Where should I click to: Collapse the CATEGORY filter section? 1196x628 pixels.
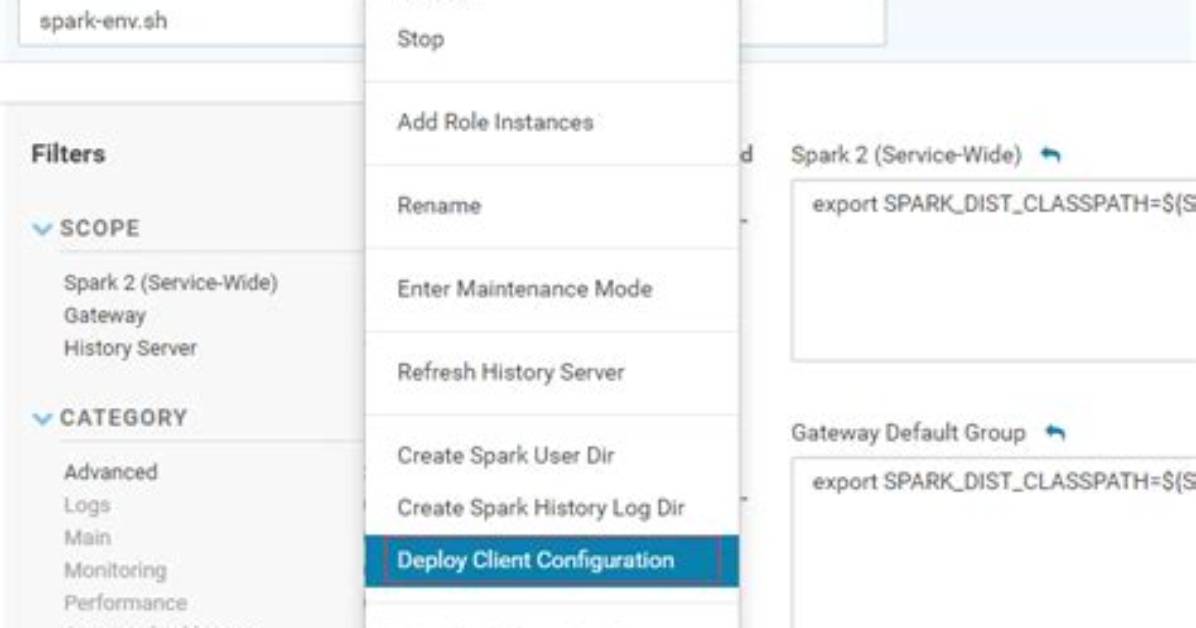click(x=43, y=418)
